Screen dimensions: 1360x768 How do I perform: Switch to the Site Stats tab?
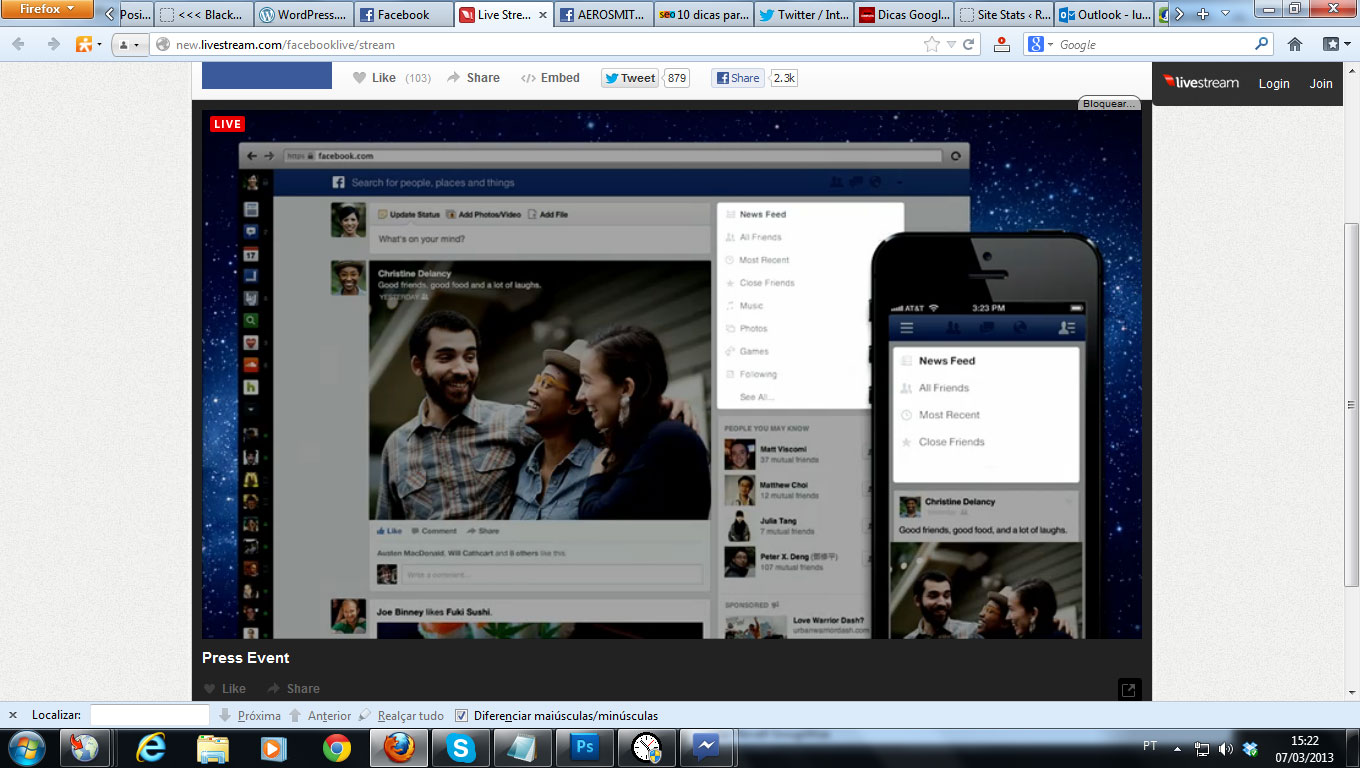tap(1004, 15)
